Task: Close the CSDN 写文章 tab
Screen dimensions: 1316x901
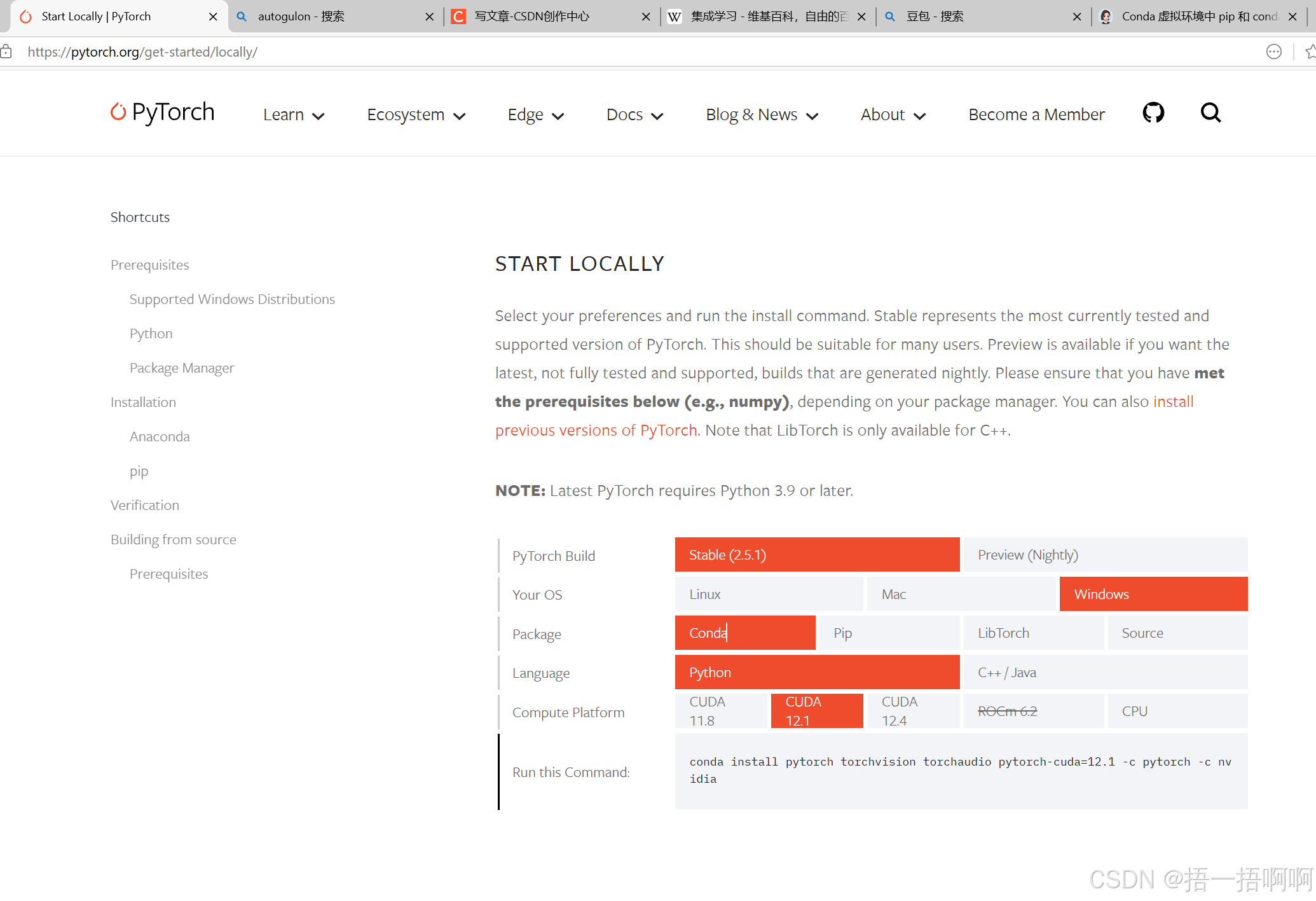Action: point(646,17)
